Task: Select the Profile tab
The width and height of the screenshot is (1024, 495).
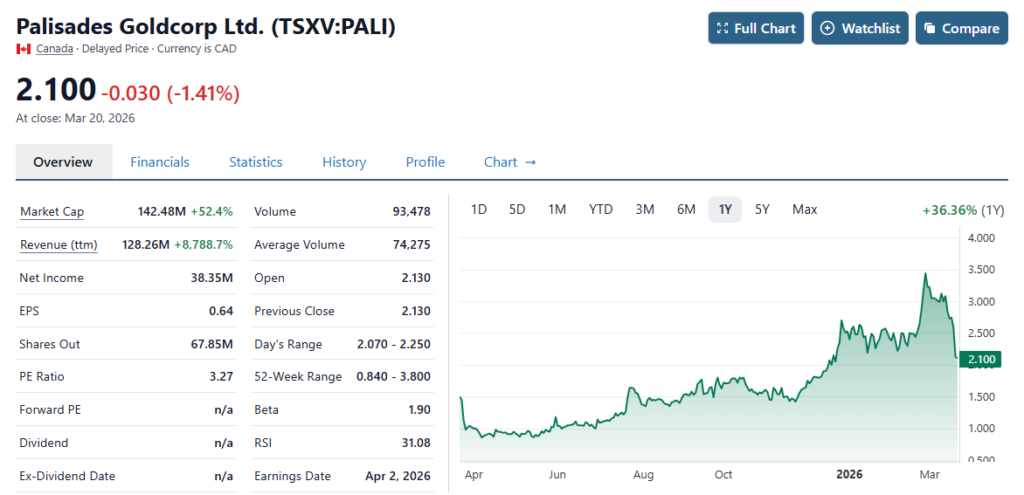Action: pos(425,162)
